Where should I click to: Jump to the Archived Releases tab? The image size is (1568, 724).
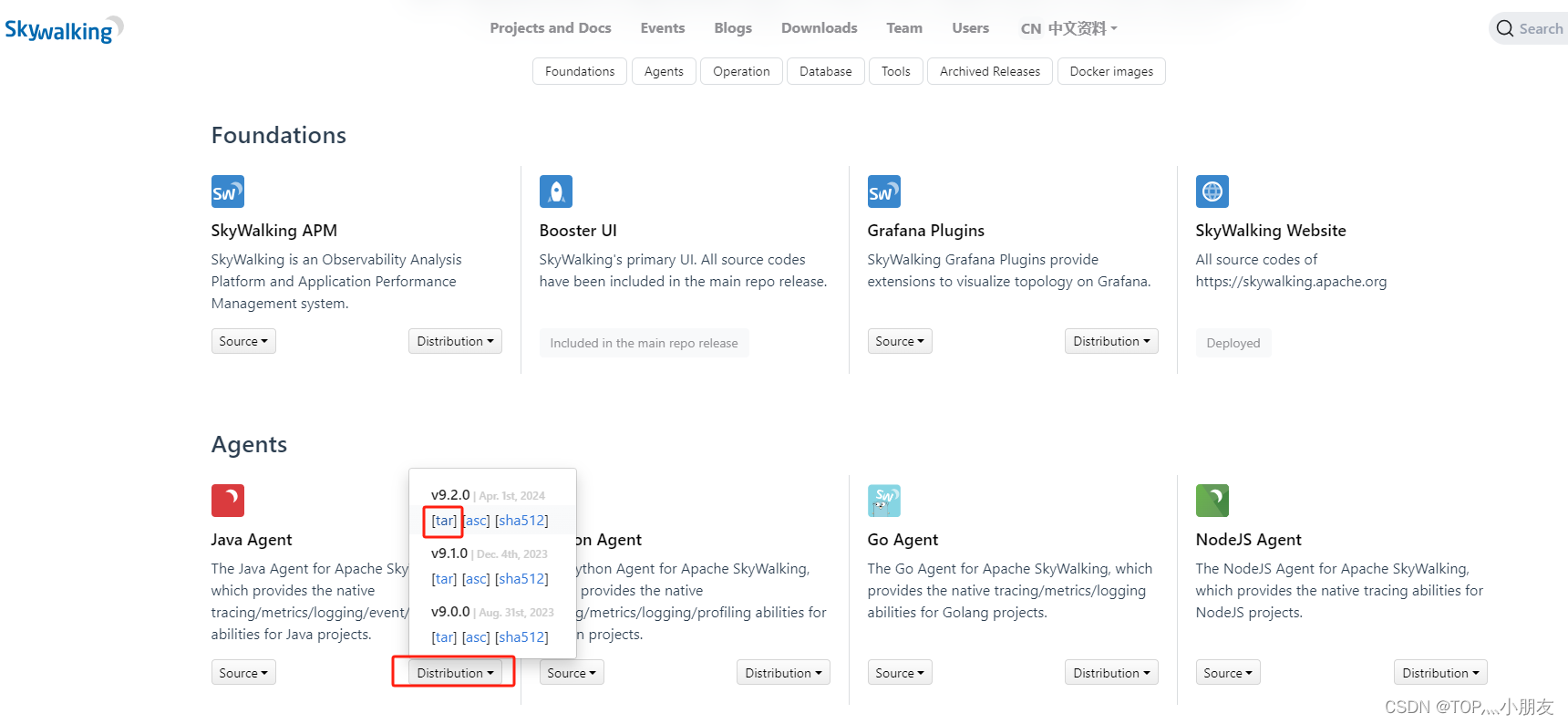click(990, 71)
